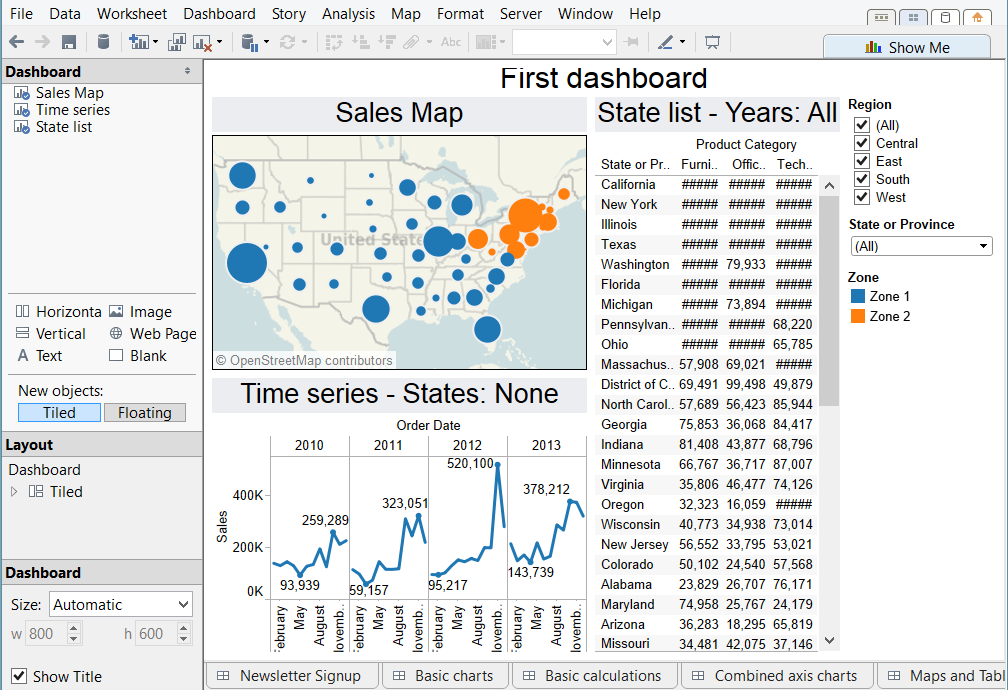
Task: Select Tiled for new objects
Action: tap(59, 413)
